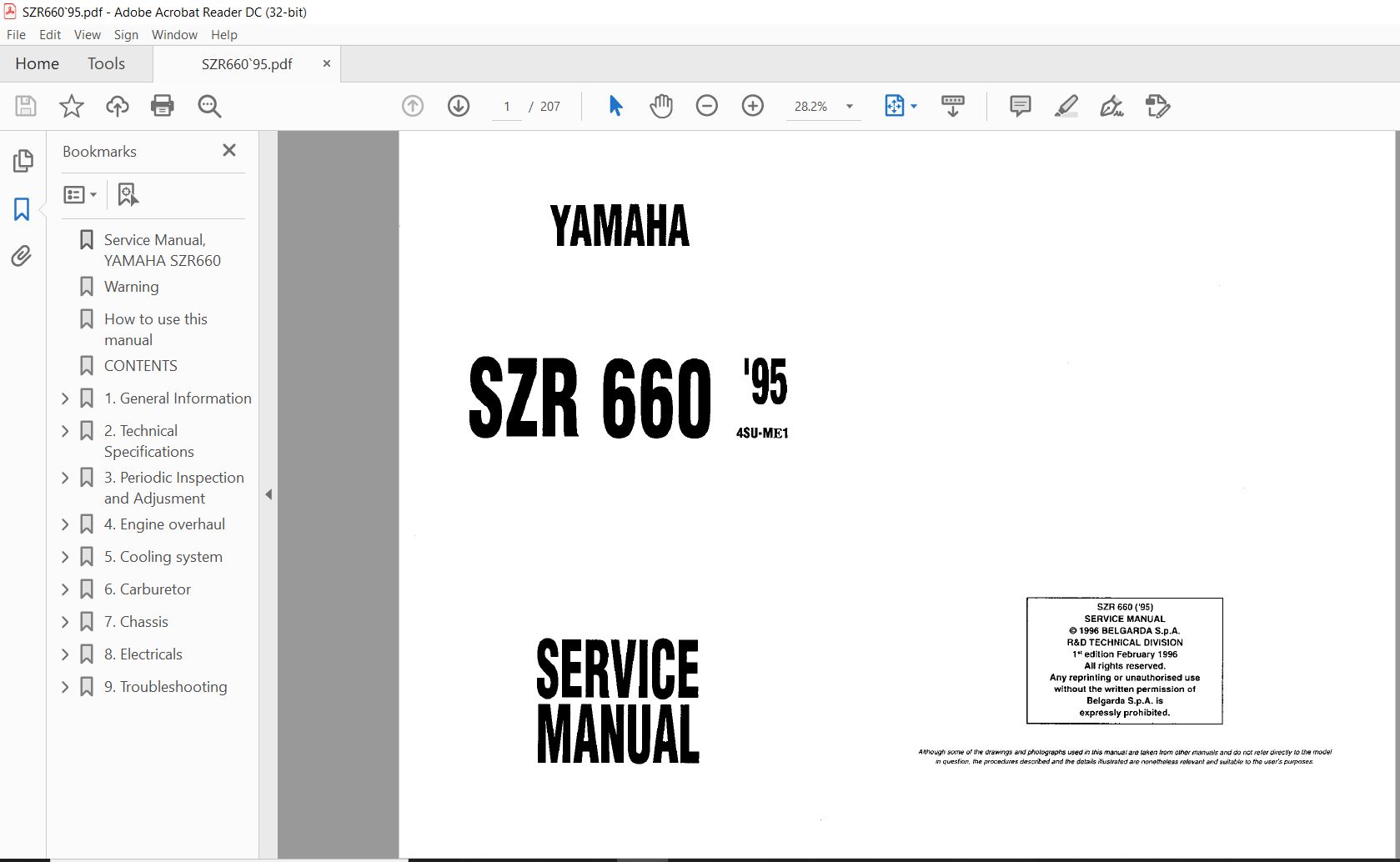The height and width of the screenshot is (862, 1400).
Task: Switch to the Home tab
Action: (x=37, y=63)
